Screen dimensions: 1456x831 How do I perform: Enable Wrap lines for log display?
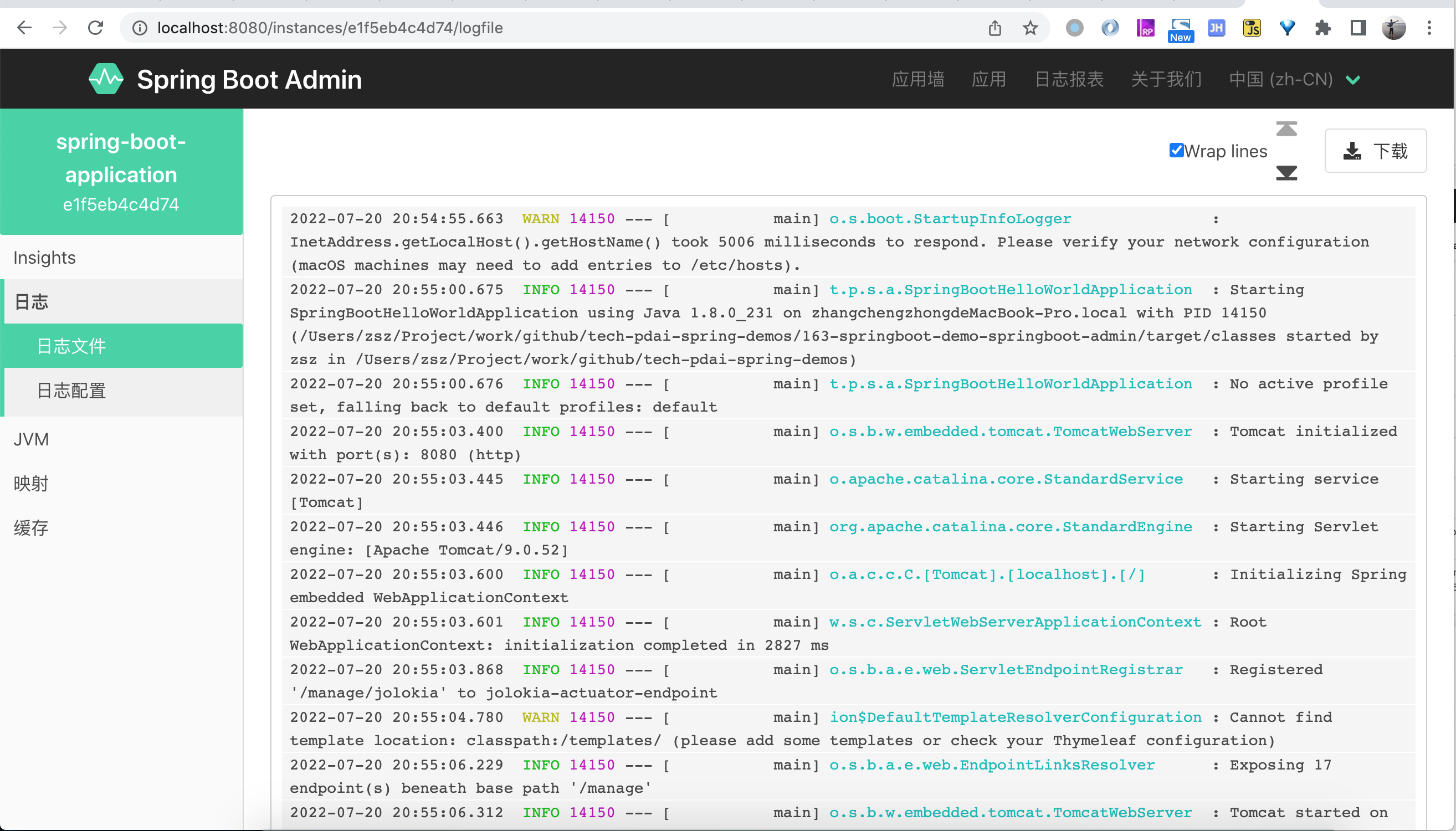[x=1176, y=150]
